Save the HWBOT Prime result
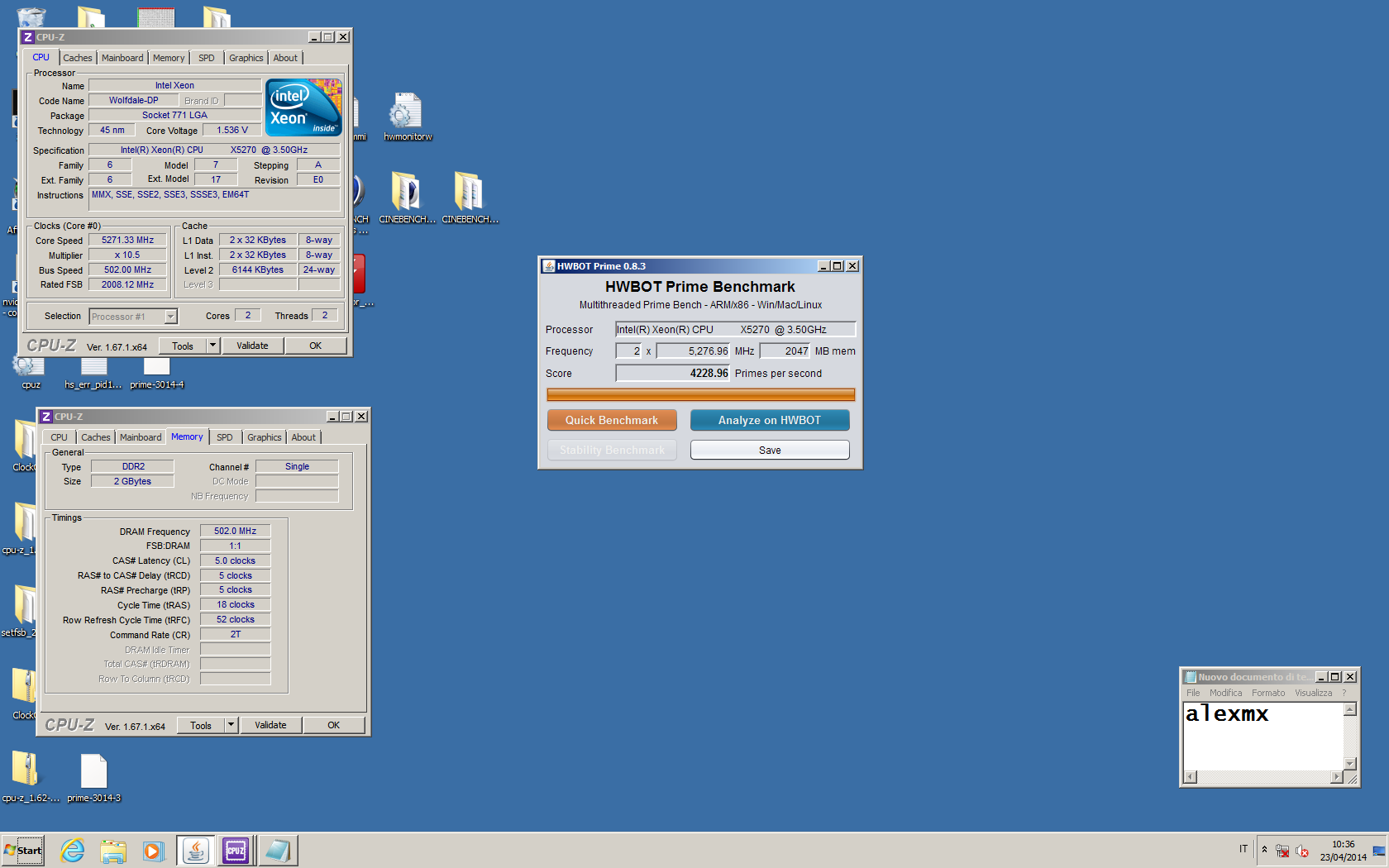The height and width of the screenshot is (868, 1389). 770,450
